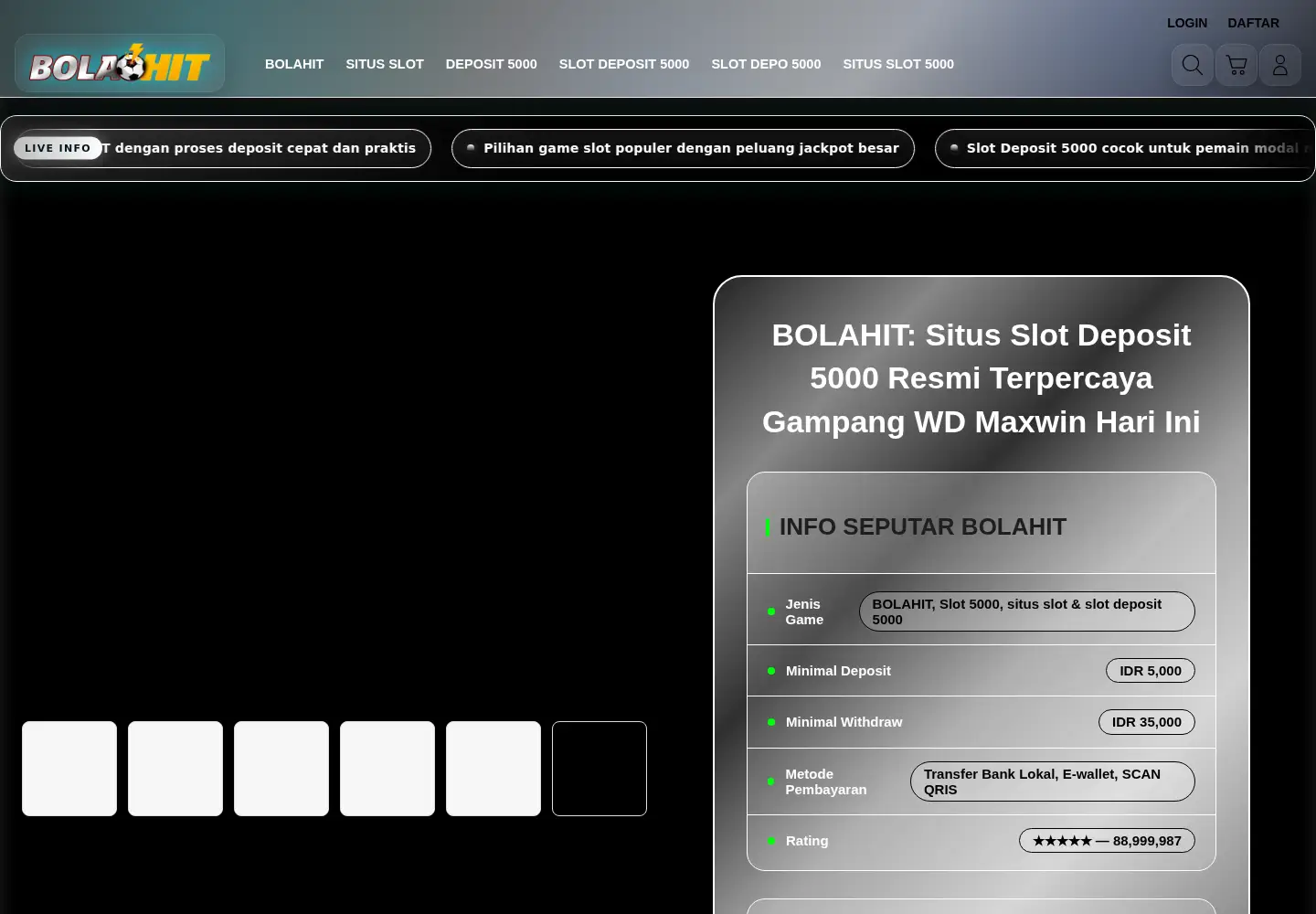This screenshot has width=1316, height=914.
Task: Go to SITUS SLOT menu item
Action: [385, 64]
